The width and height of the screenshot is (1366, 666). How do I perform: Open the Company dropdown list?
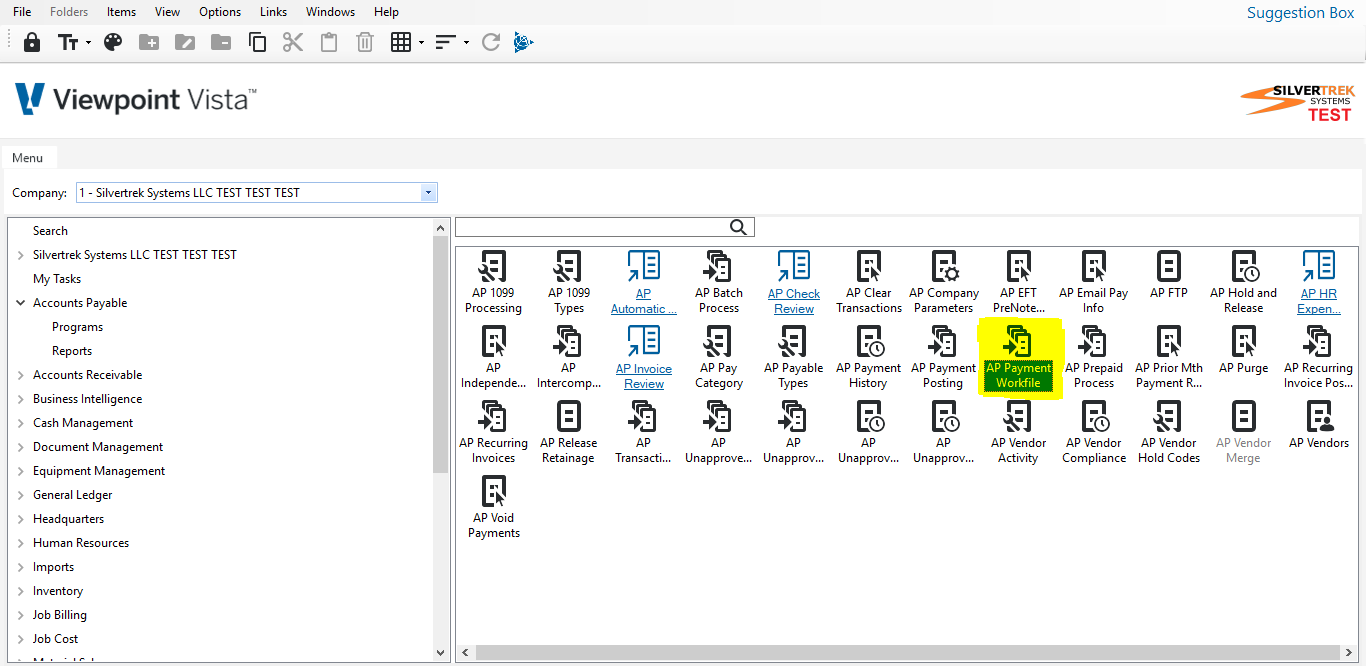pos(428,193)
